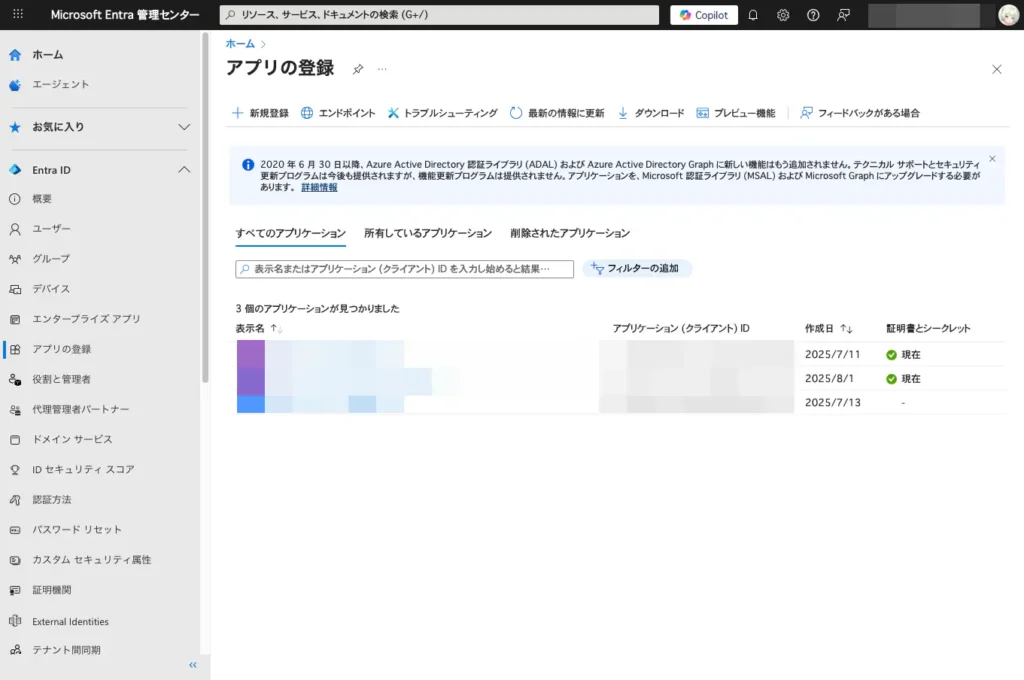1024x680 pixels.
Task: Open グループ in the sidebar
Action: click(x=51, y=259)
